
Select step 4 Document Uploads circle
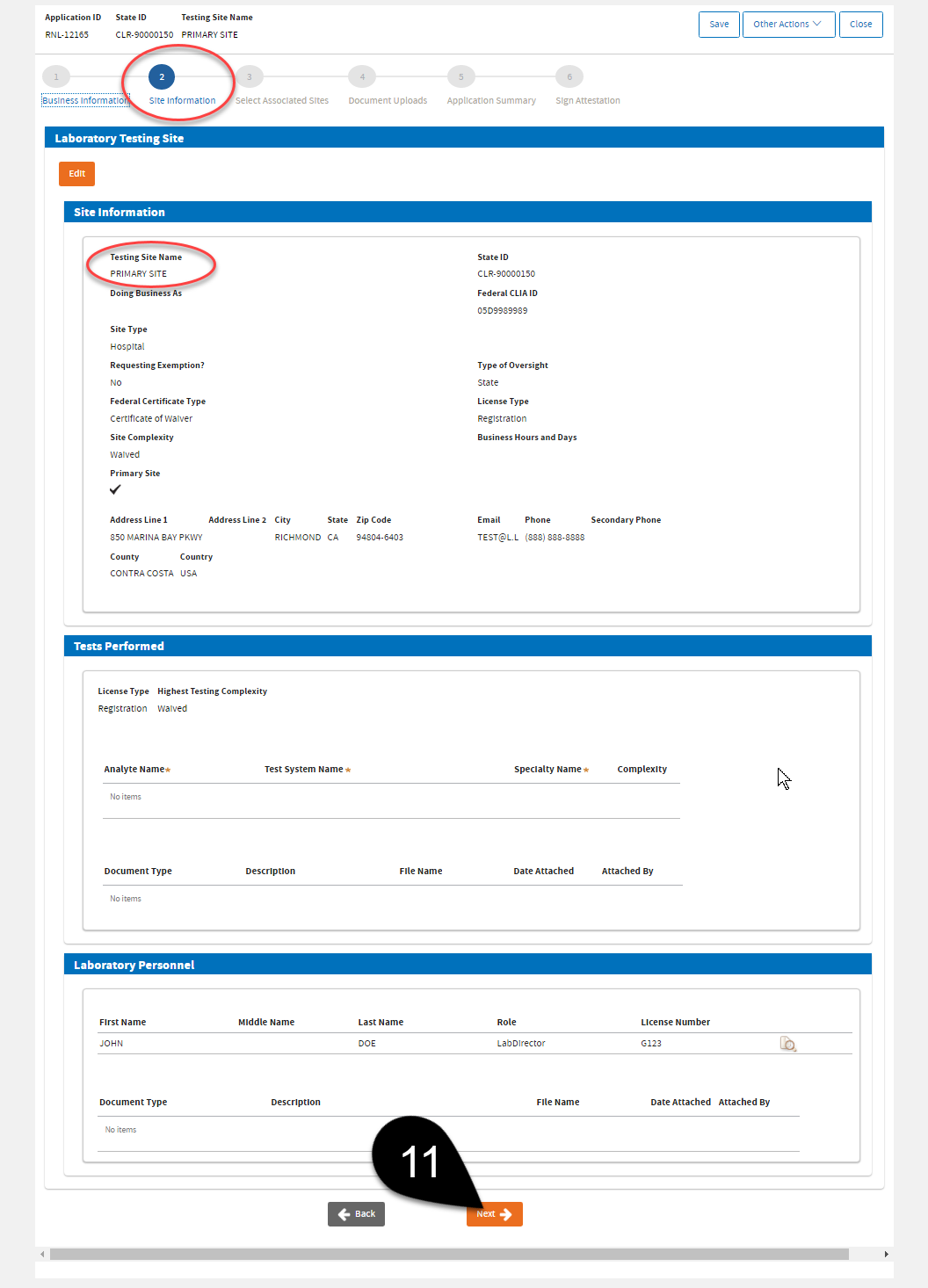[361, 76]
